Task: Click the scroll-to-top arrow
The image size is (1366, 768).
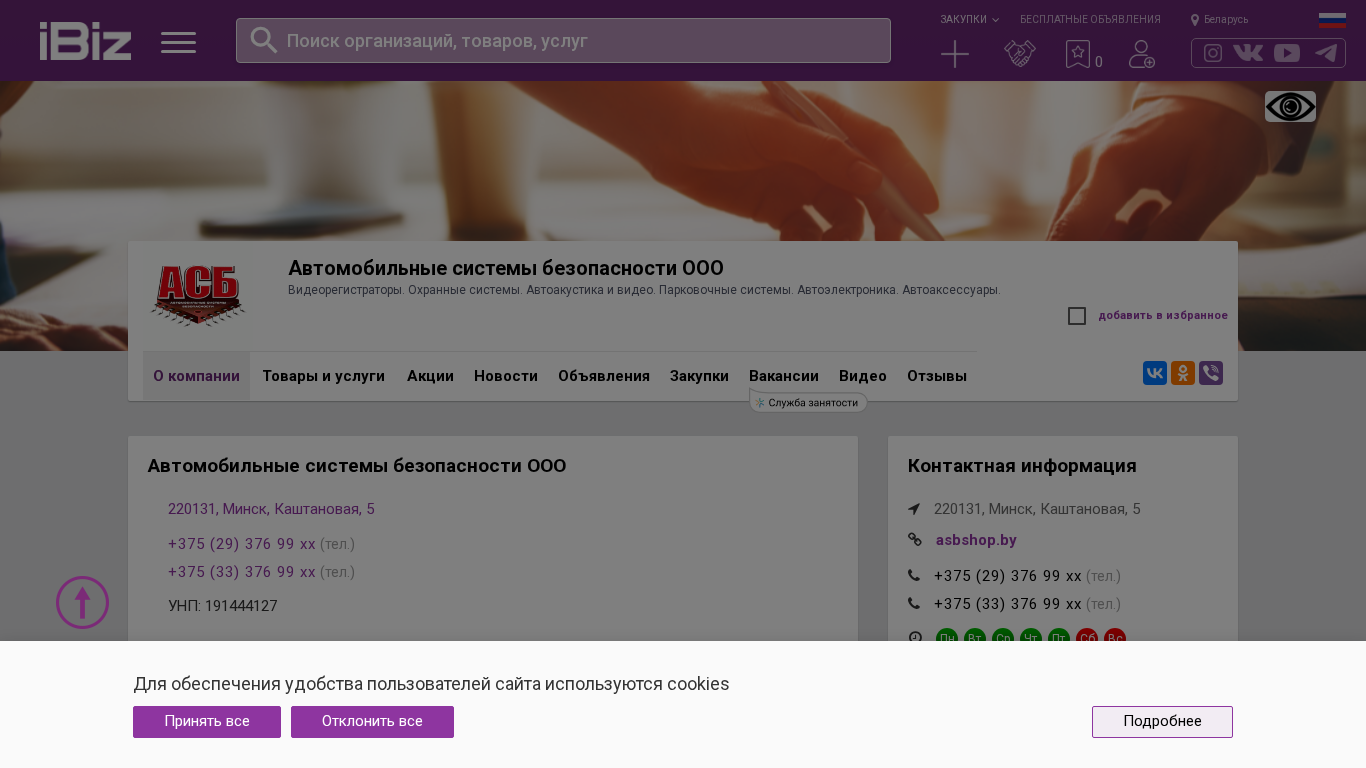Action: (x=82, y=602)
